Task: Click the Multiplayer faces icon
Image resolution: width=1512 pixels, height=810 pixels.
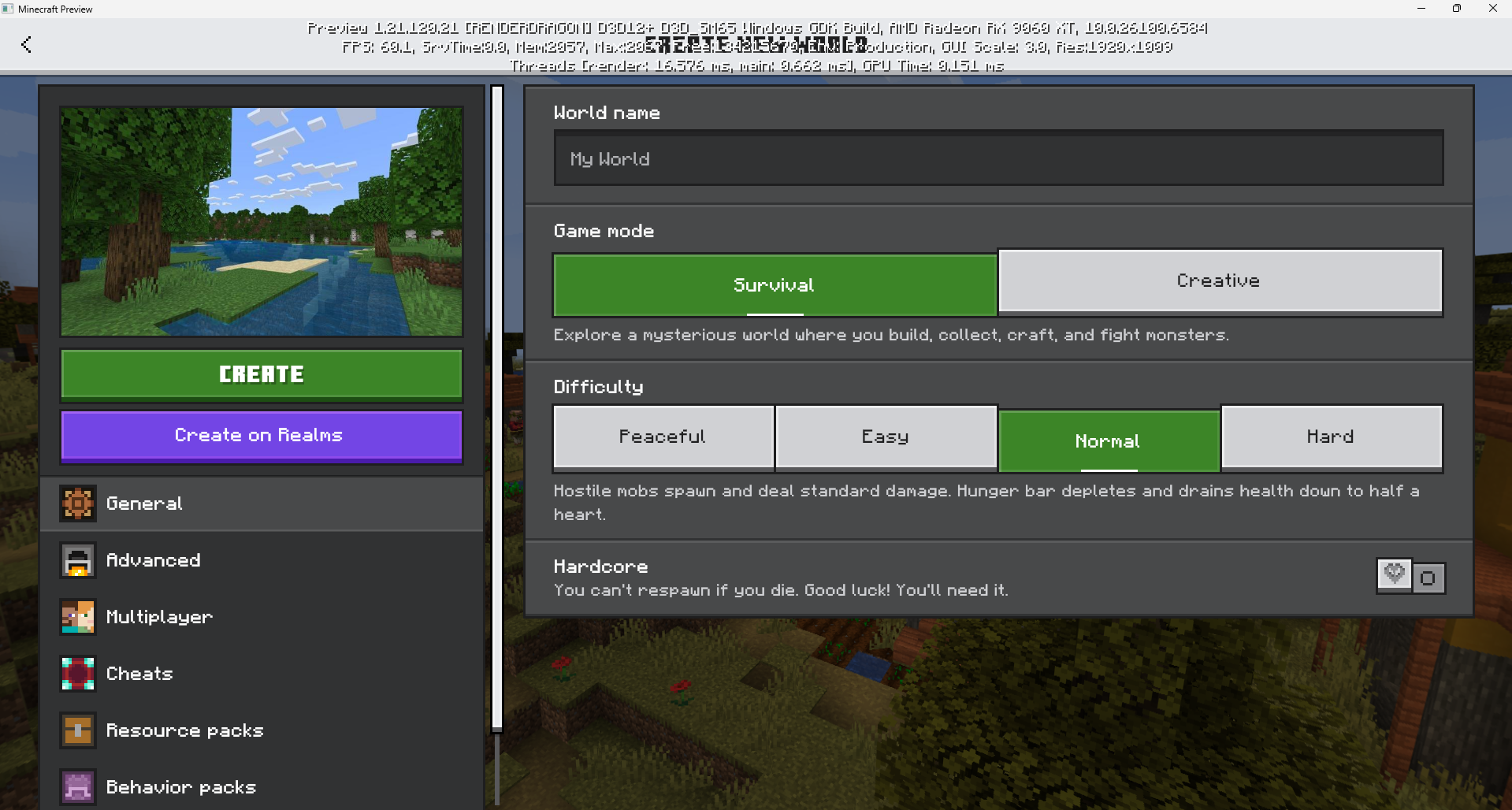Action: 78,617
